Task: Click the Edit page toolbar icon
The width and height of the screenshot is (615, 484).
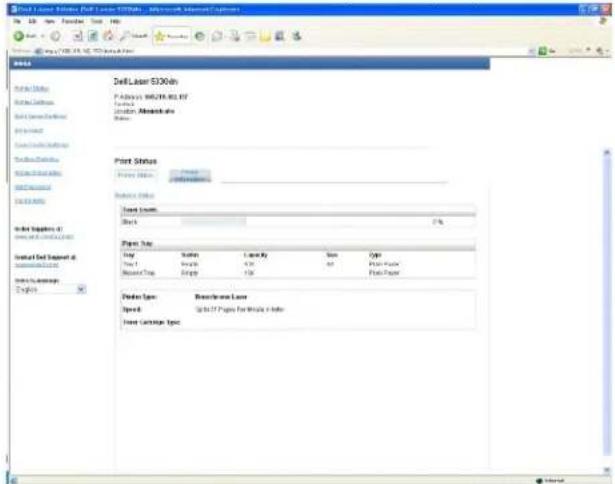Action: [250, 36]
